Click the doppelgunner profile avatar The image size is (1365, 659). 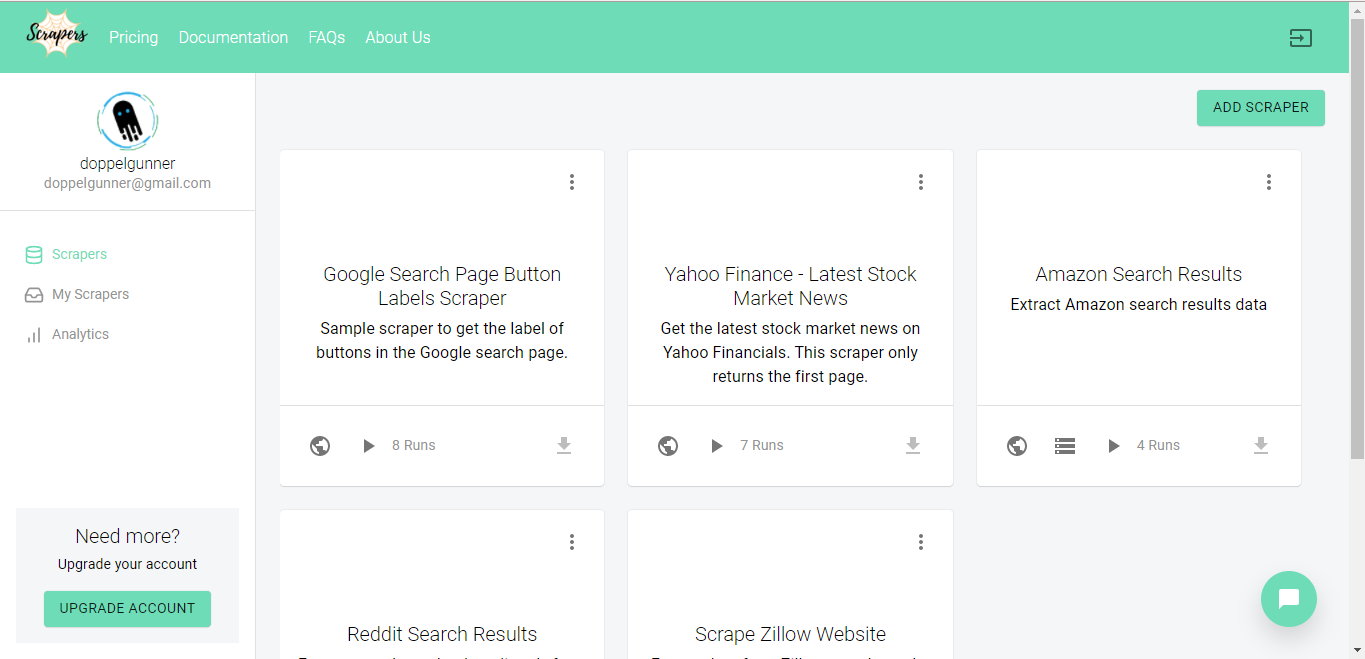(127, 121)
